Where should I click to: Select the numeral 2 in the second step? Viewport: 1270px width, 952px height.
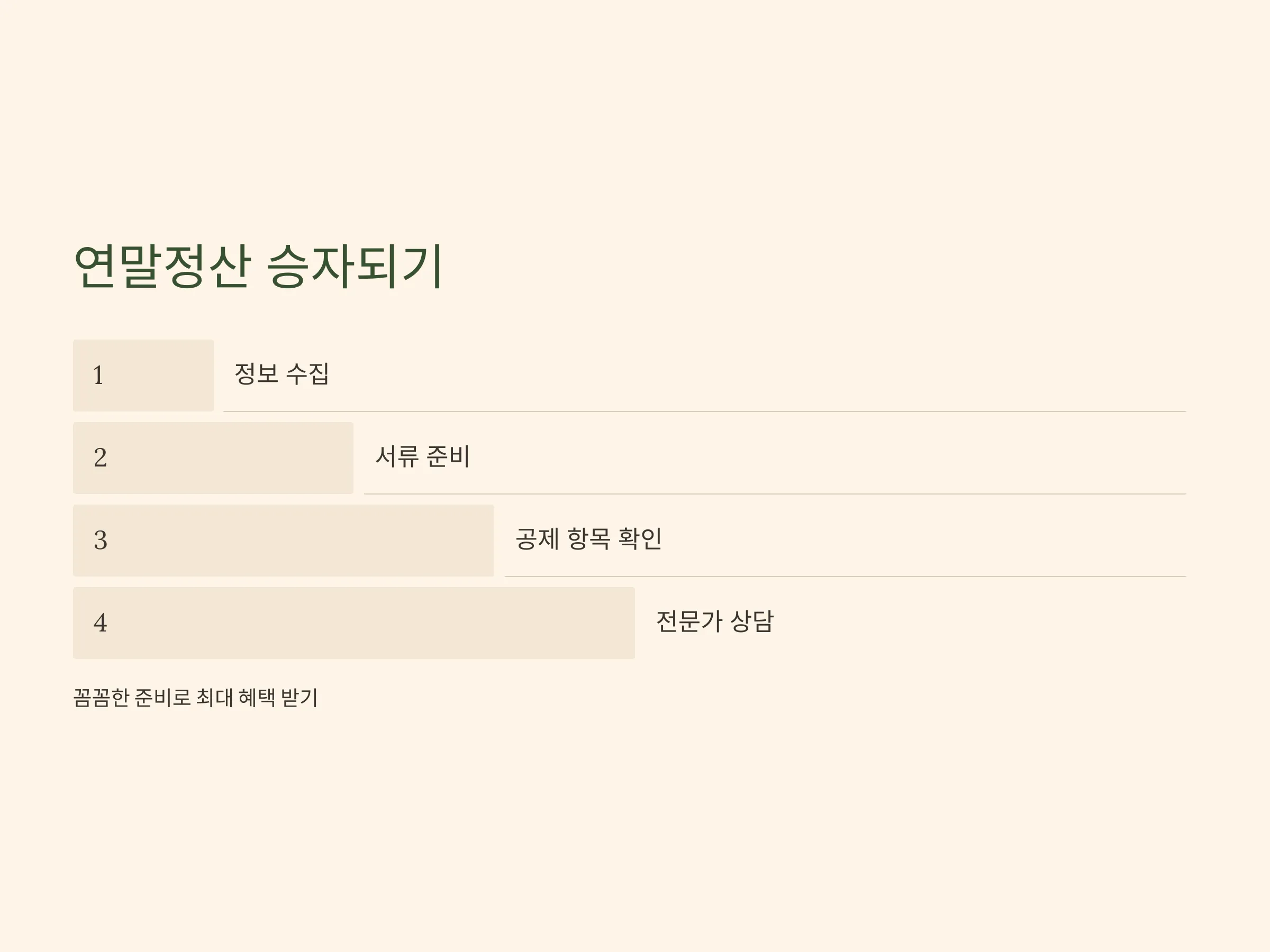[100, 457]
